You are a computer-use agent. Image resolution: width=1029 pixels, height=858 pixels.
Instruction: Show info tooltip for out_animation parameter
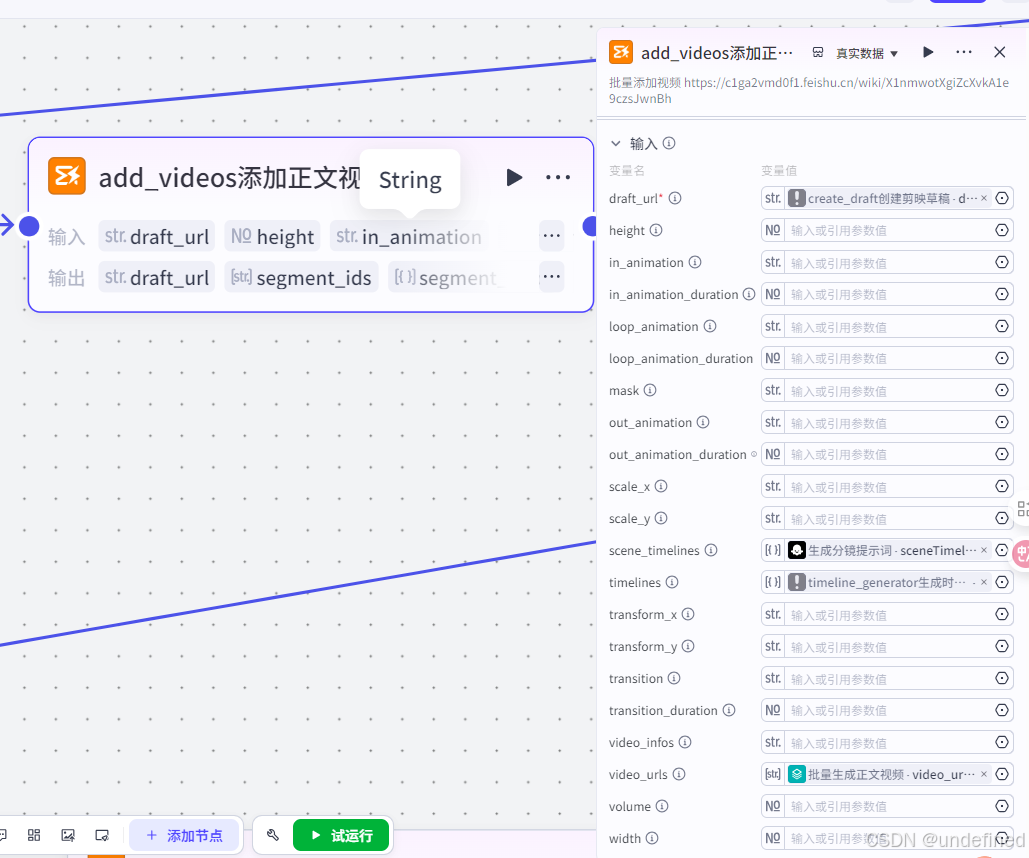703,422
